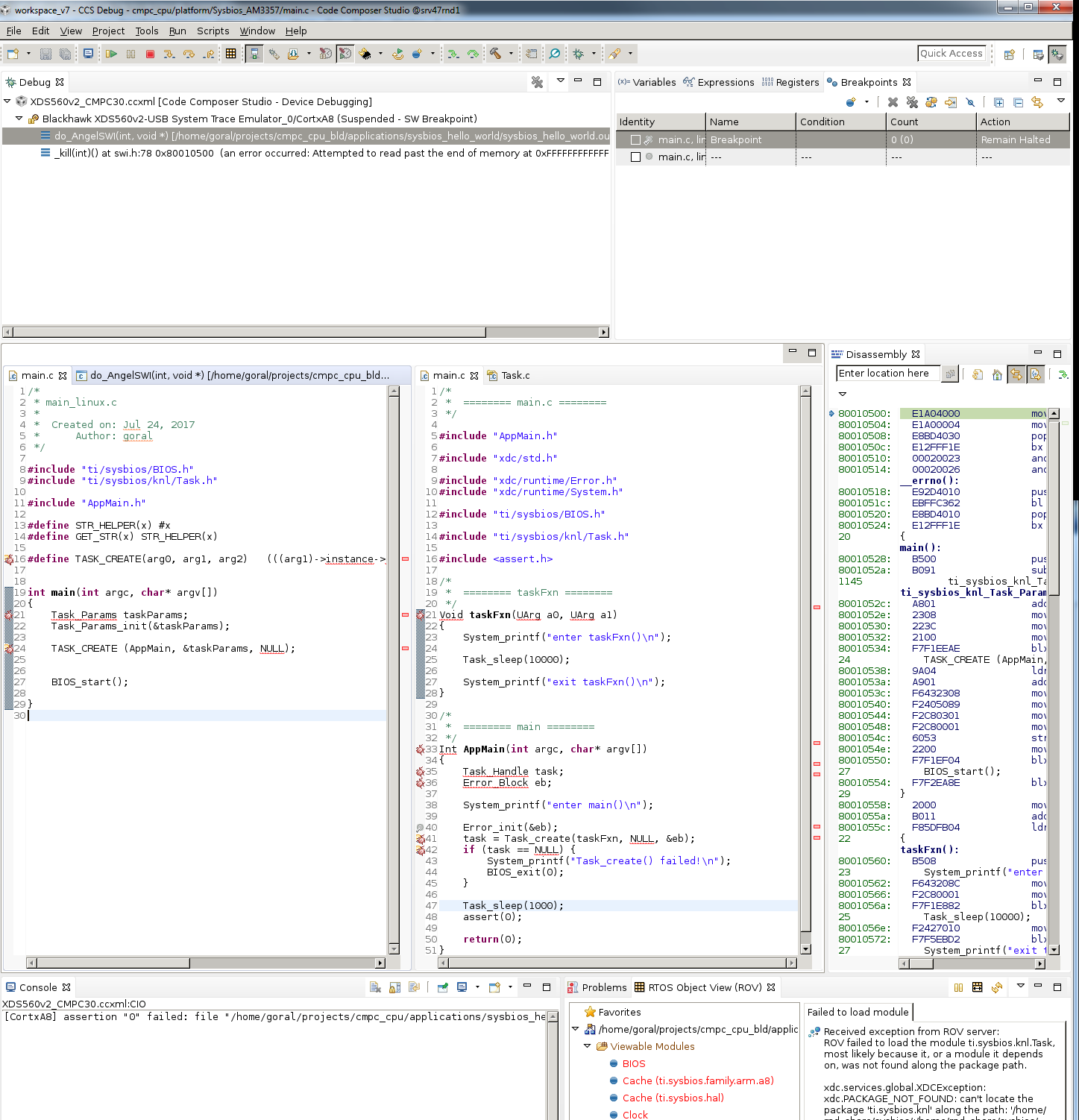
Task: Collapse the Blackhawk XDS560v2-USB CortxA8 node
Action: 19,119
